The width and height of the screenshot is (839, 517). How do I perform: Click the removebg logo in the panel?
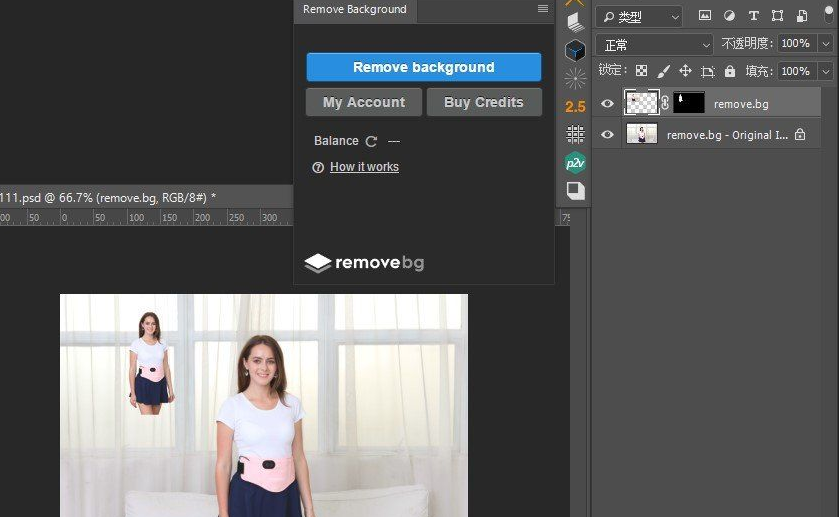[364, 263]
